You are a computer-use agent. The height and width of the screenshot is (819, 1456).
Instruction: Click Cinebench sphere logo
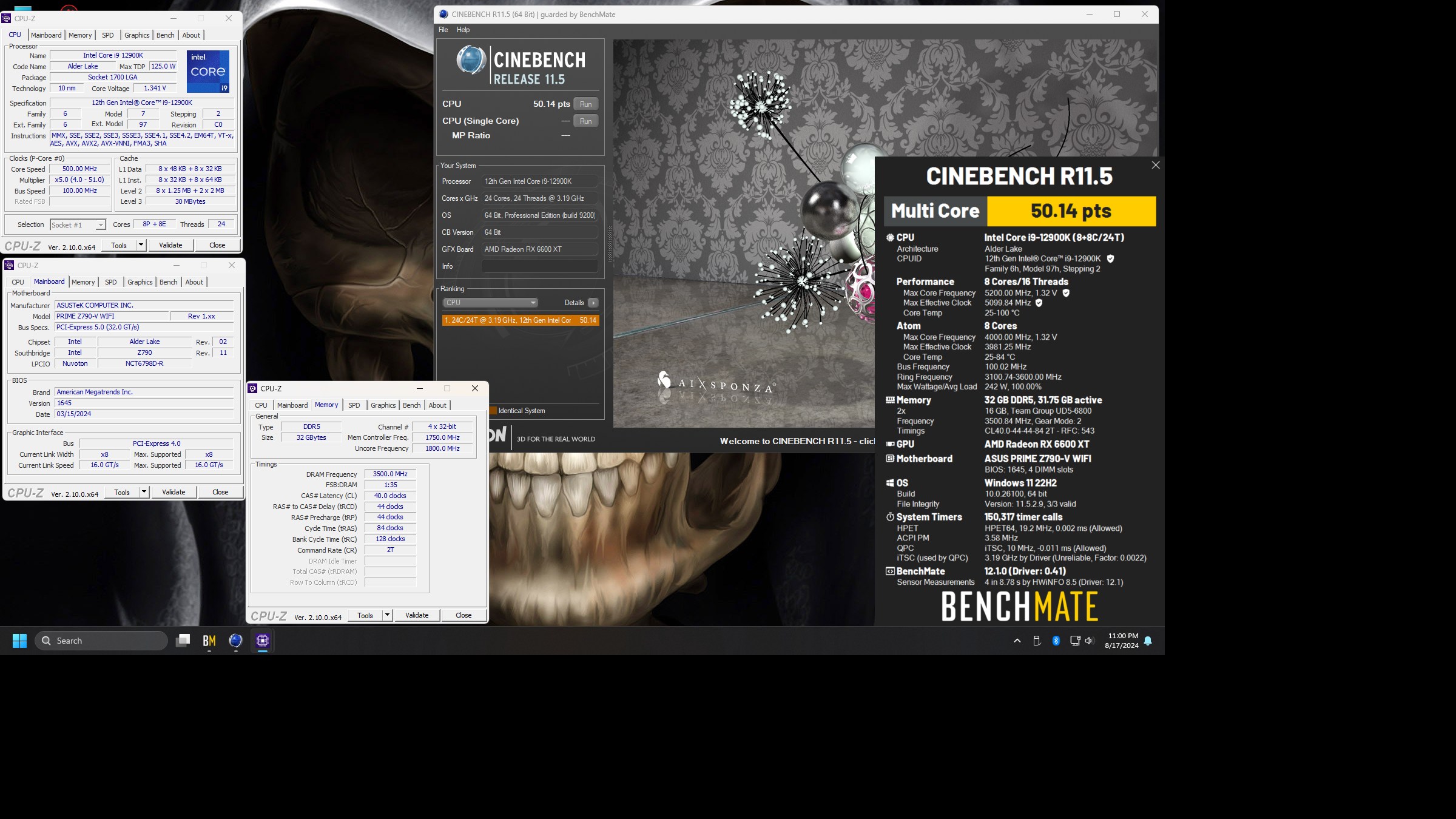tap(471, 60)
